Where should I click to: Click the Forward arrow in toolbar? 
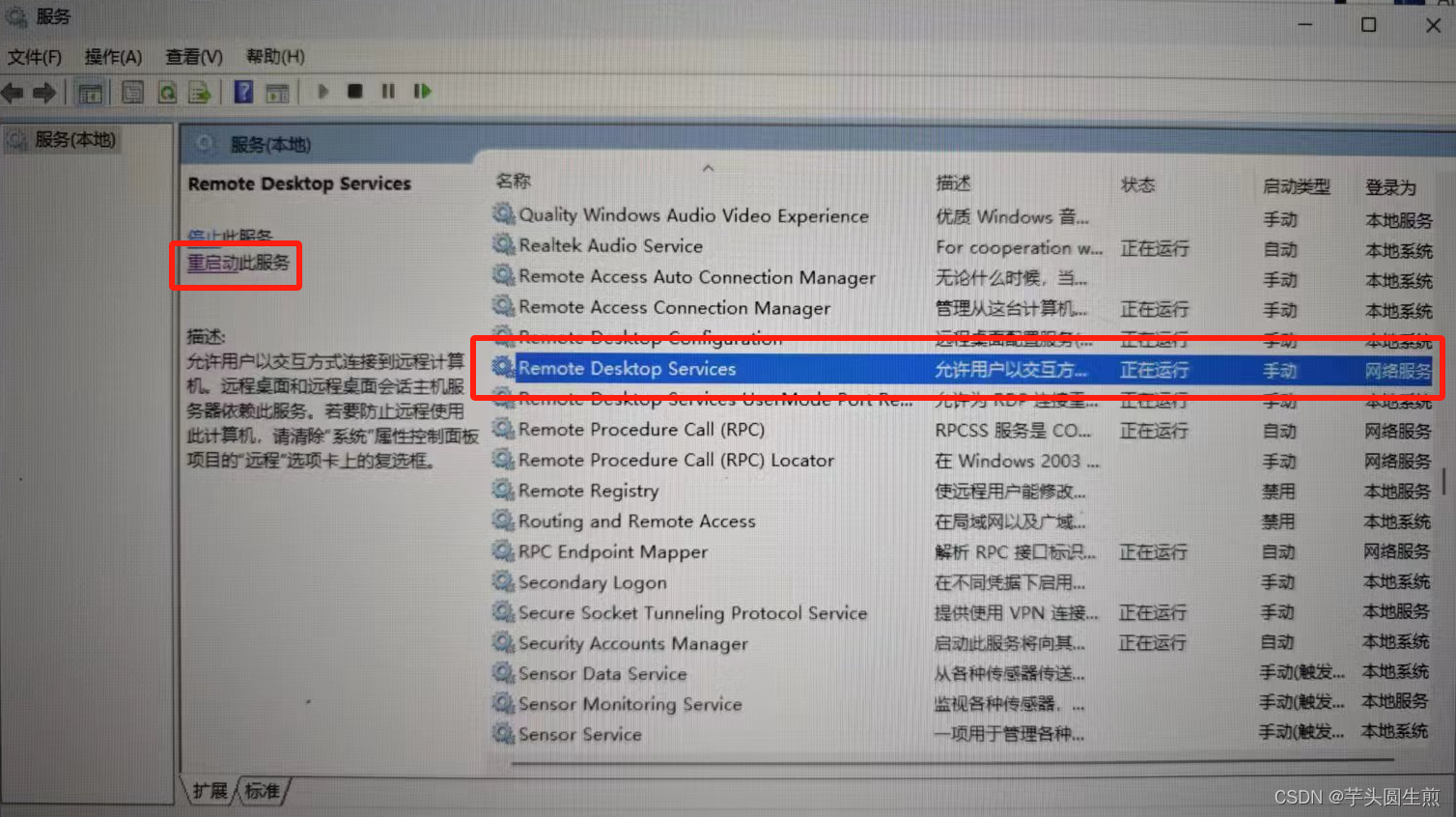click(x=44, y=93)
